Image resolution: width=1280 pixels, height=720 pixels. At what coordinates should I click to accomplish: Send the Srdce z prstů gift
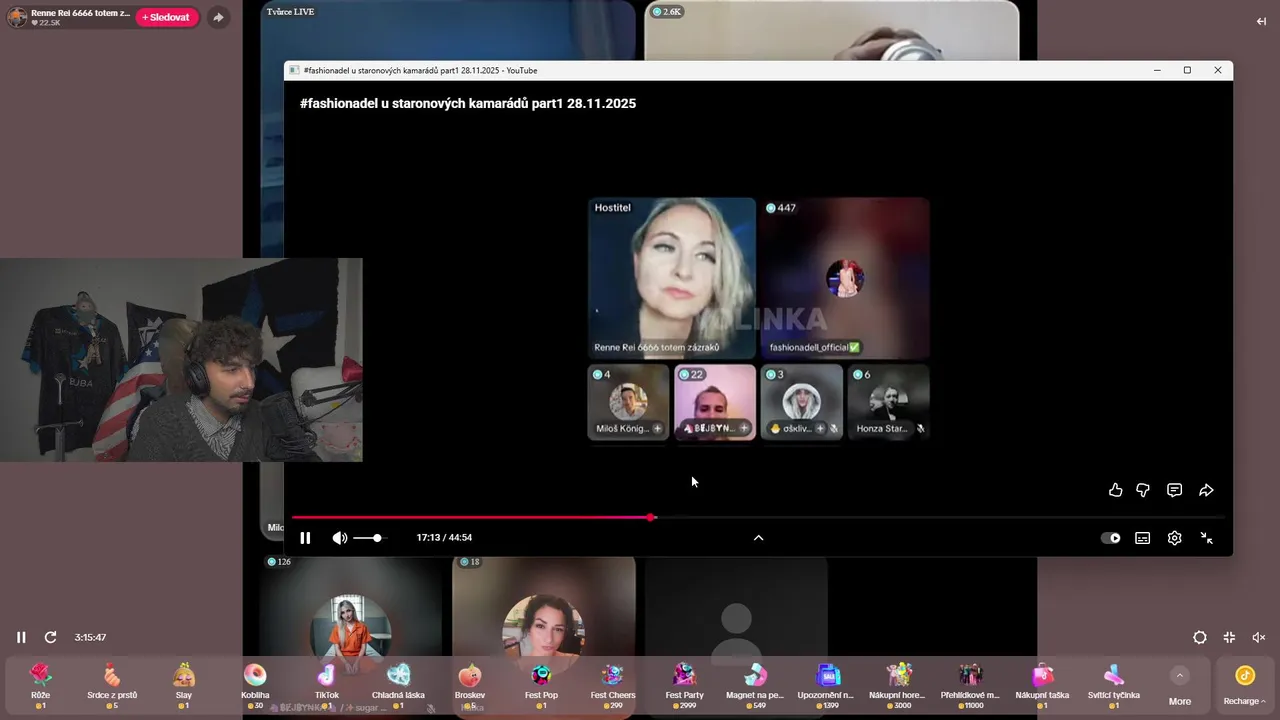112,685
